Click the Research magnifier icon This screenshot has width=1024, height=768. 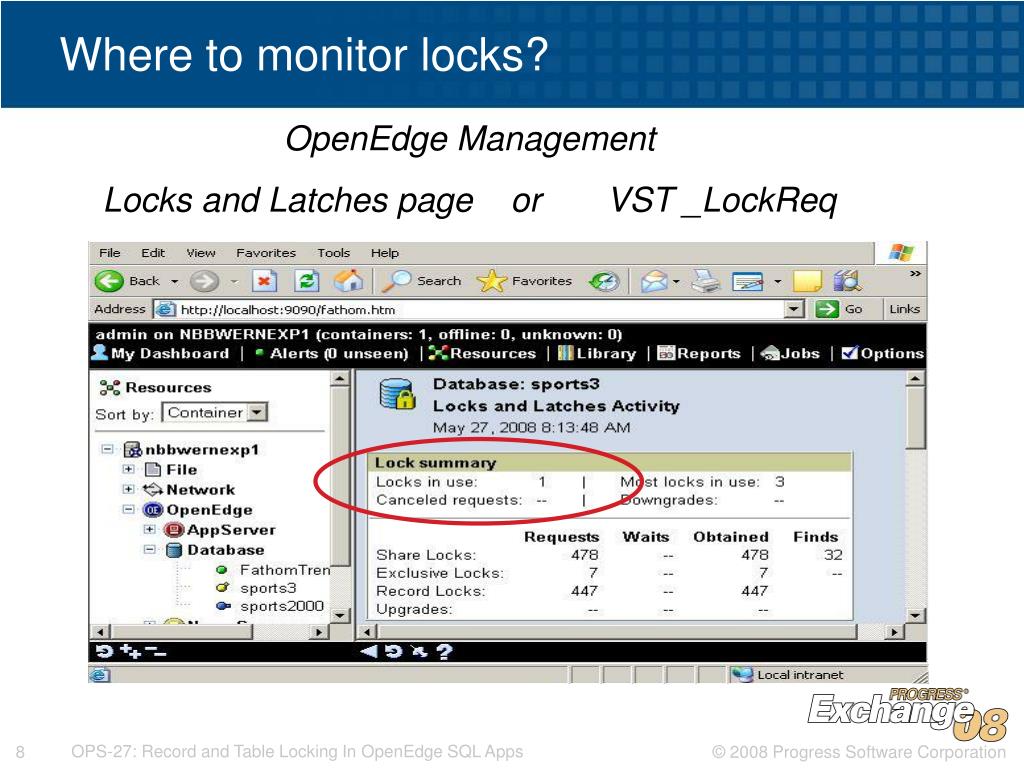[847, 281]
